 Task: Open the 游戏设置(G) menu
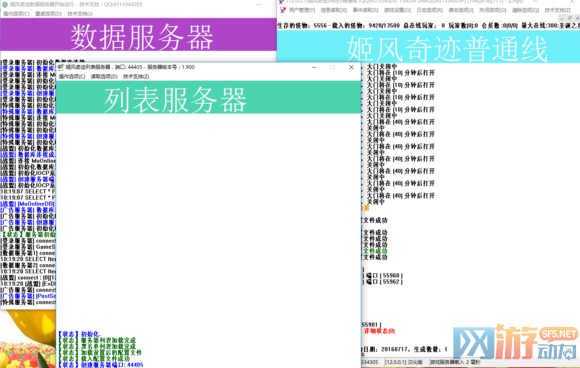[x=397, y=10]
